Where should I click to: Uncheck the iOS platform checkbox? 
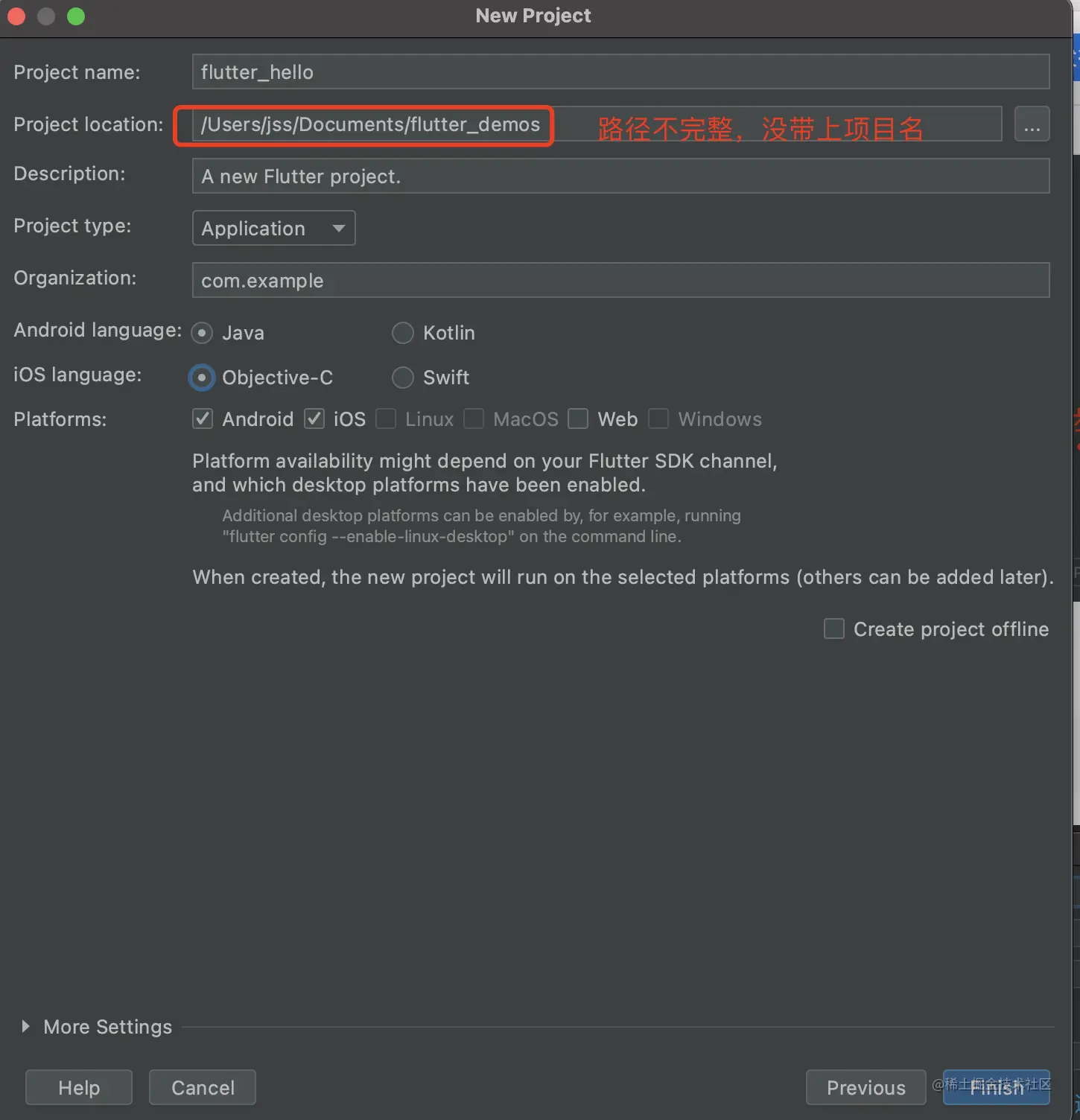(314, 419)
